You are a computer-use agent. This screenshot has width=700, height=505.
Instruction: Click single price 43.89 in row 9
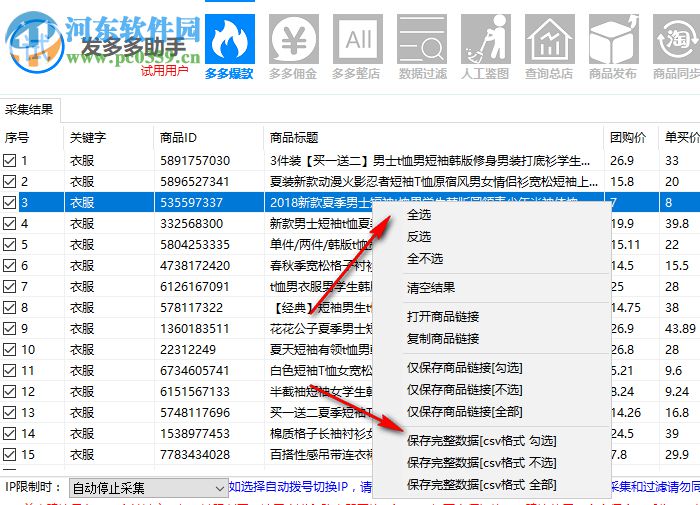(x=680, y=328)
